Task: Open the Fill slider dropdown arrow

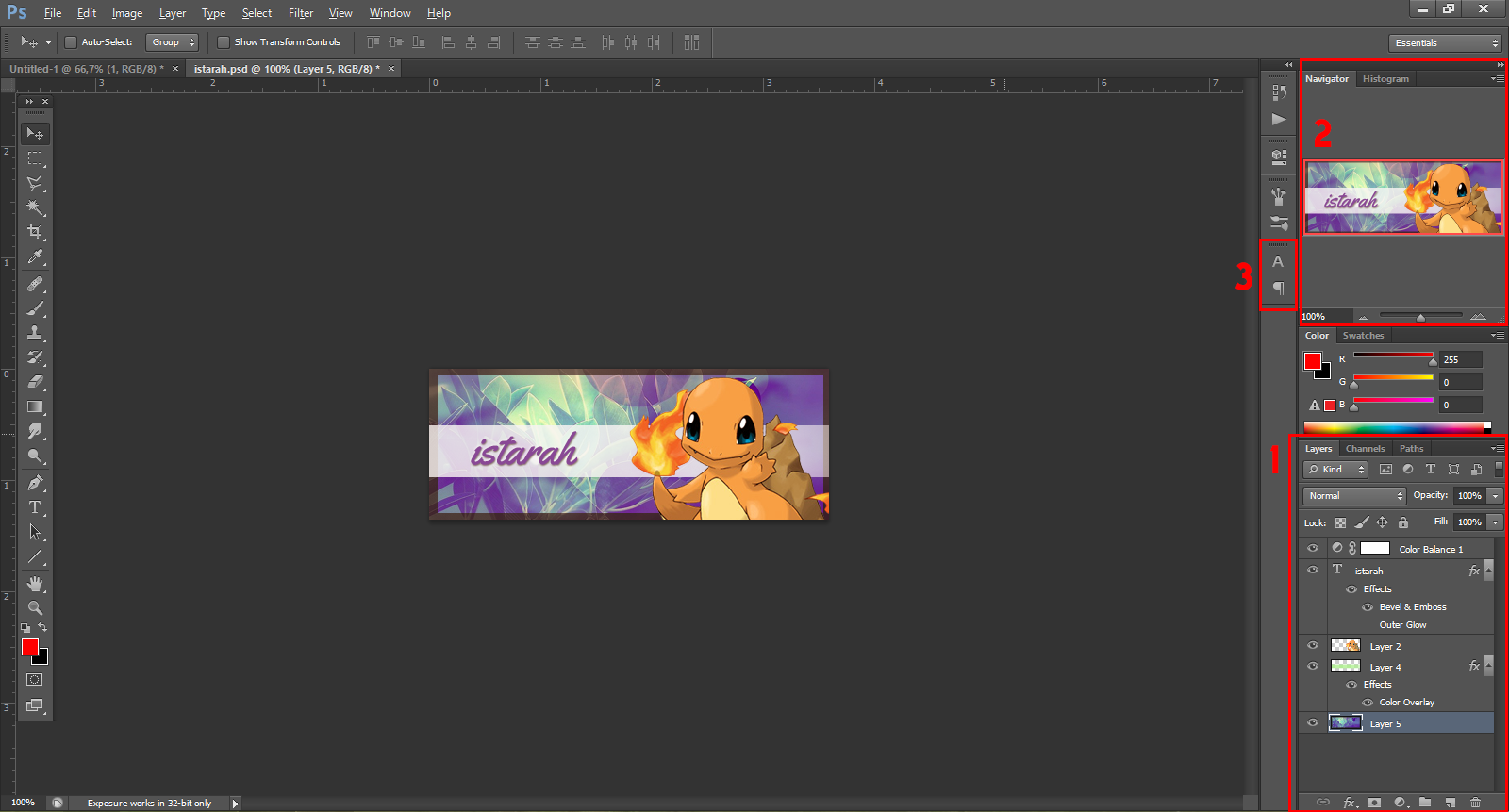Action: click(1495, 522)
